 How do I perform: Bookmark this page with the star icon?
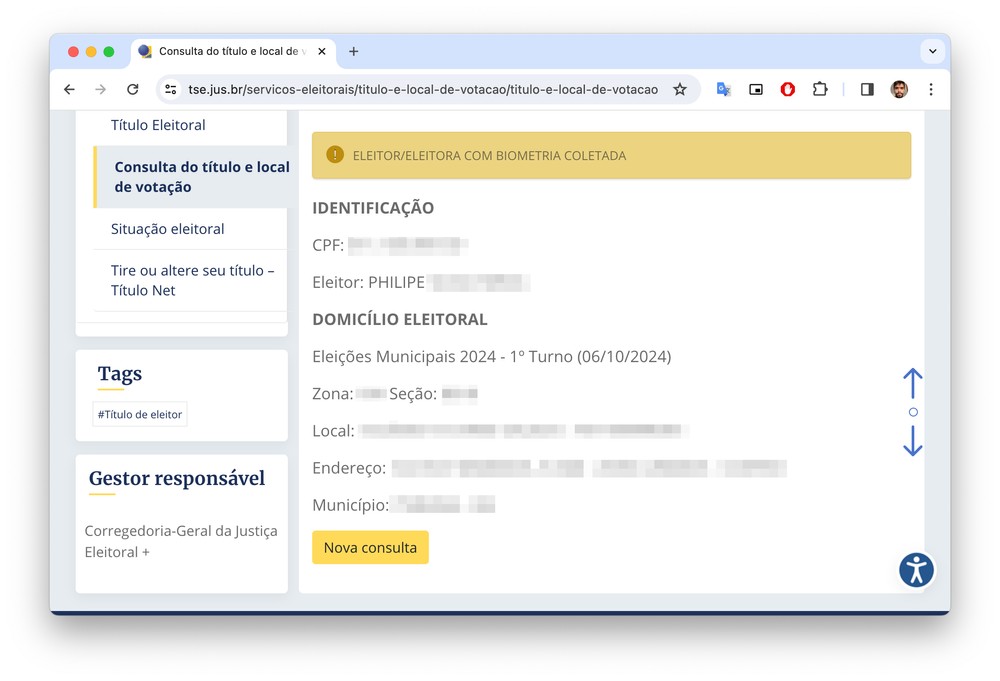point(680,90)
